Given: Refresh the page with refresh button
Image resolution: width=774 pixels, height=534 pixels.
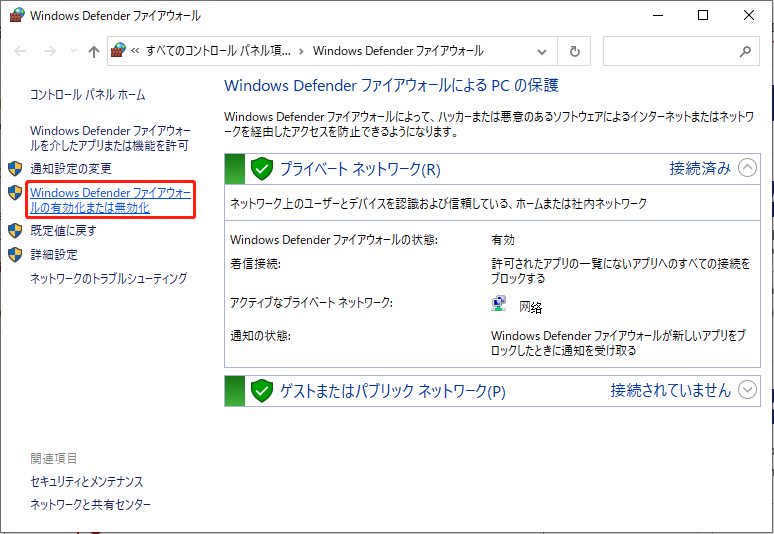Looking at the screenshot, I should [x=575, y=51].
